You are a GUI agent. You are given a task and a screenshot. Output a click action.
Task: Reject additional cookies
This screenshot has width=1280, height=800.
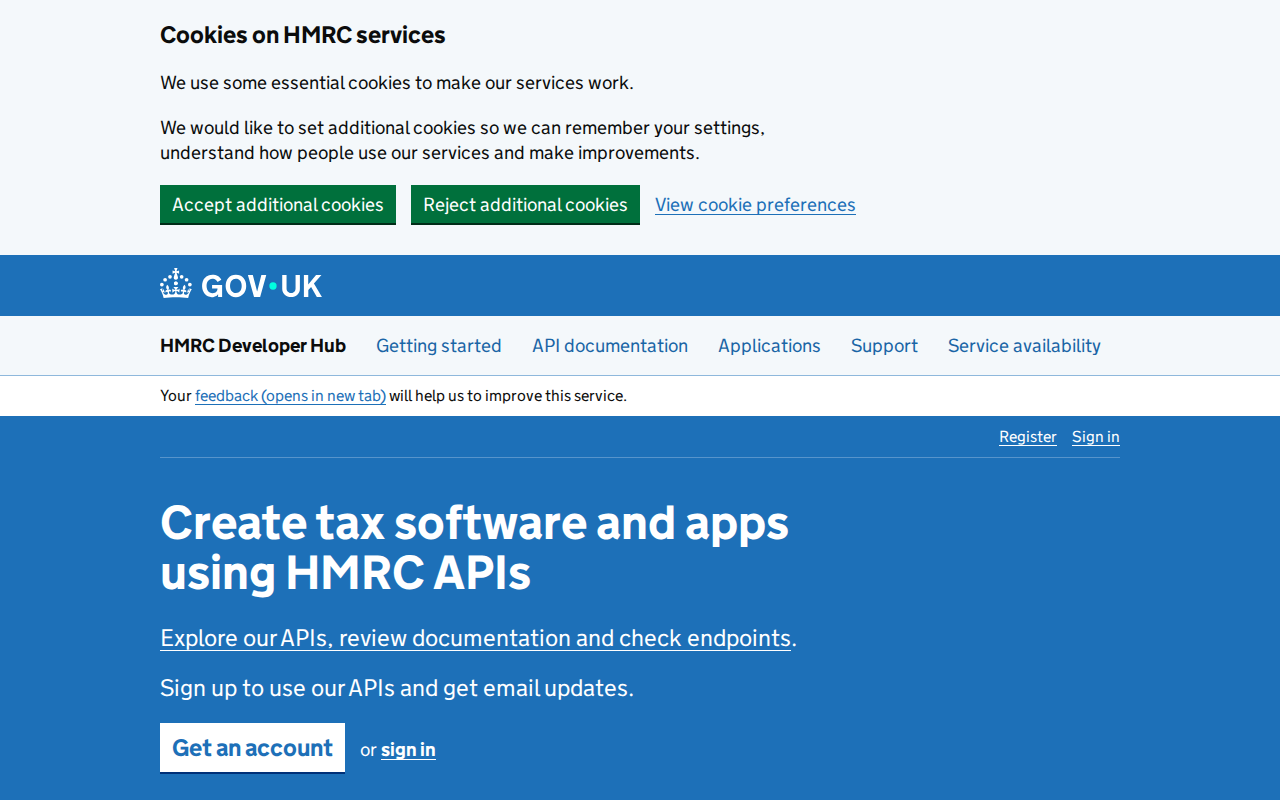(525, 204)
